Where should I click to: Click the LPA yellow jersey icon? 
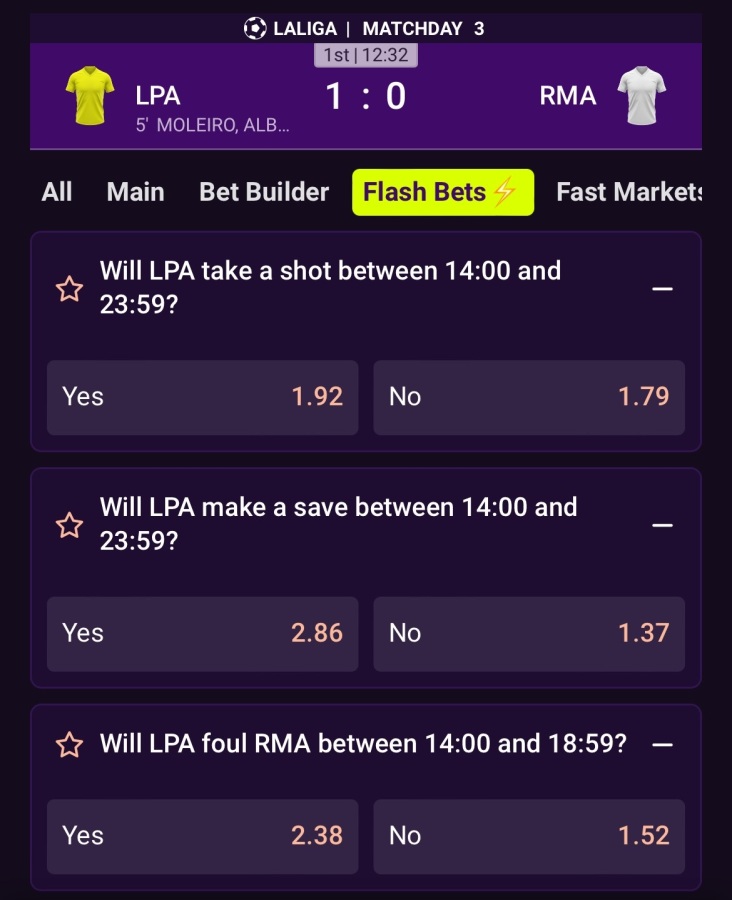click(90, 96)
